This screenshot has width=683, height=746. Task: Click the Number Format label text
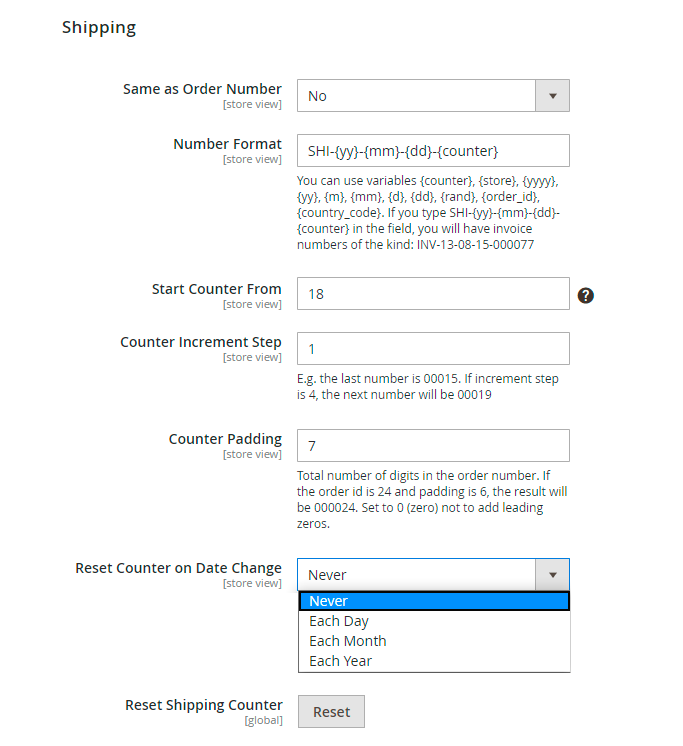[227, 144]
